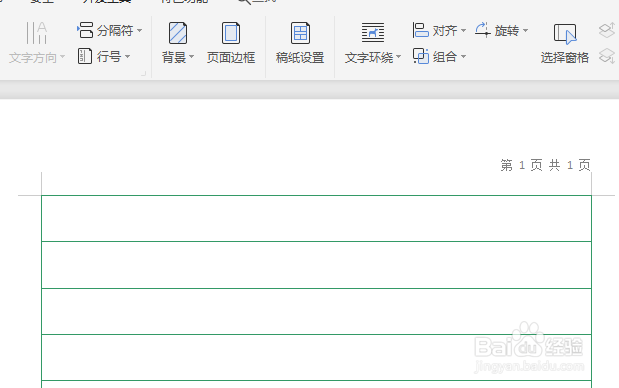The width and height of the screenshot is (619, 388).
Task: Click inside the second green manuscript row
Action: click(x=316, y=265)
